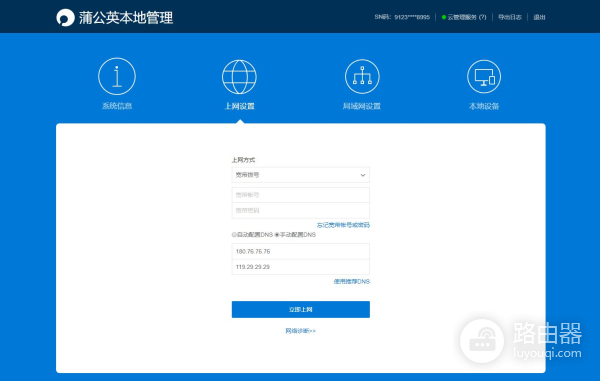
Task: Click 退出 to log out
Action: [539, 17]
